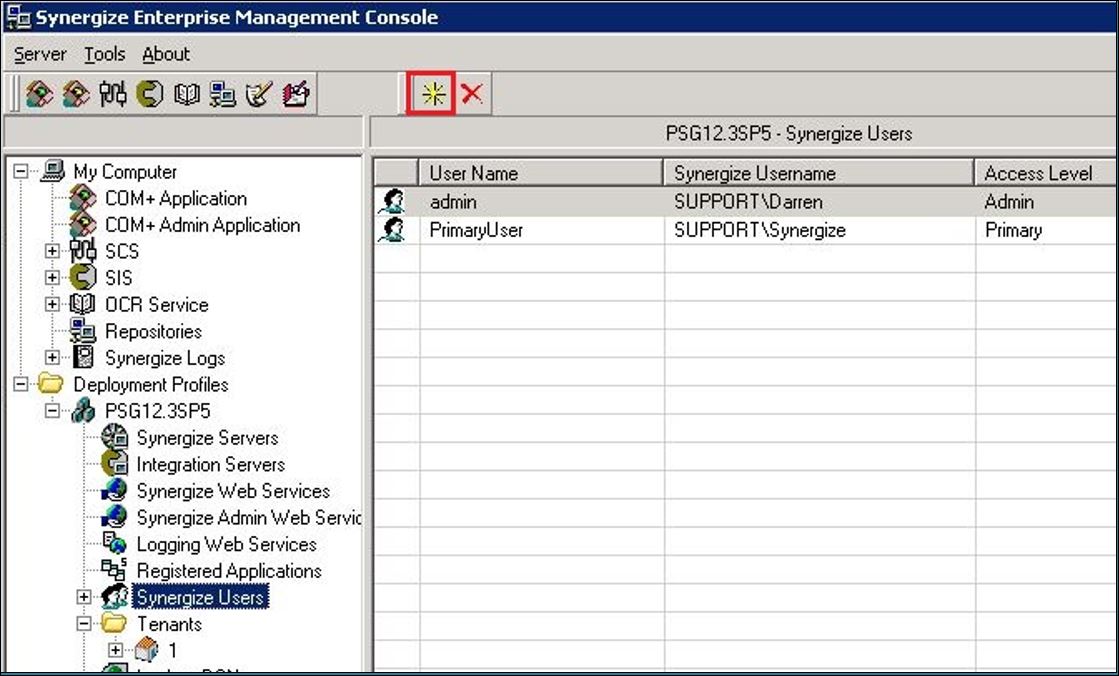Image resolution: width=1119 pixels, height=676 pixels.
Task: Click the red X delete icon
Action: tap(472, 94)
